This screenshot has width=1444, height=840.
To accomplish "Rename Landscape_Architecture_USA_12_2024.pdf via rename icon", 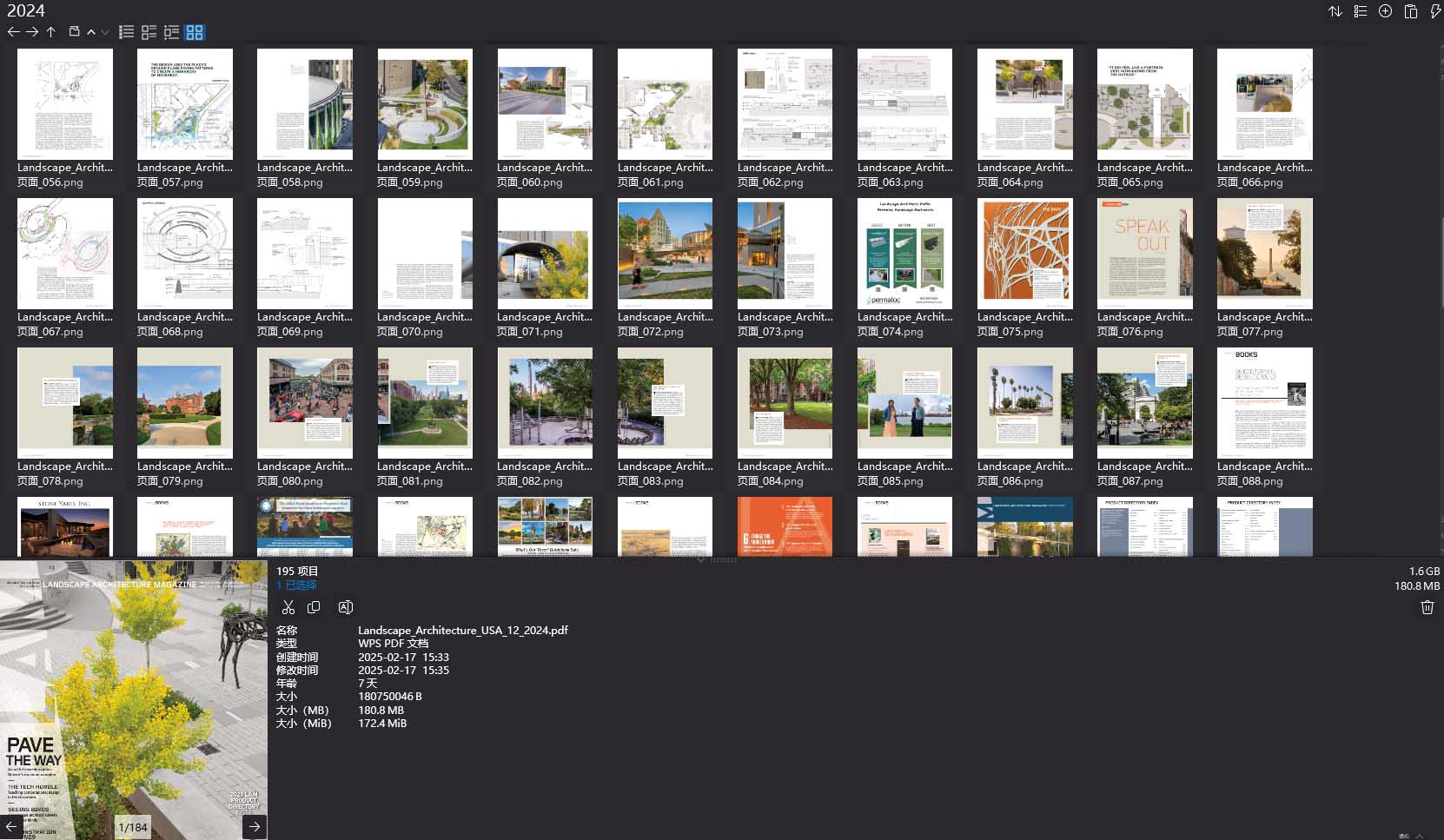I will coord(345,607).
